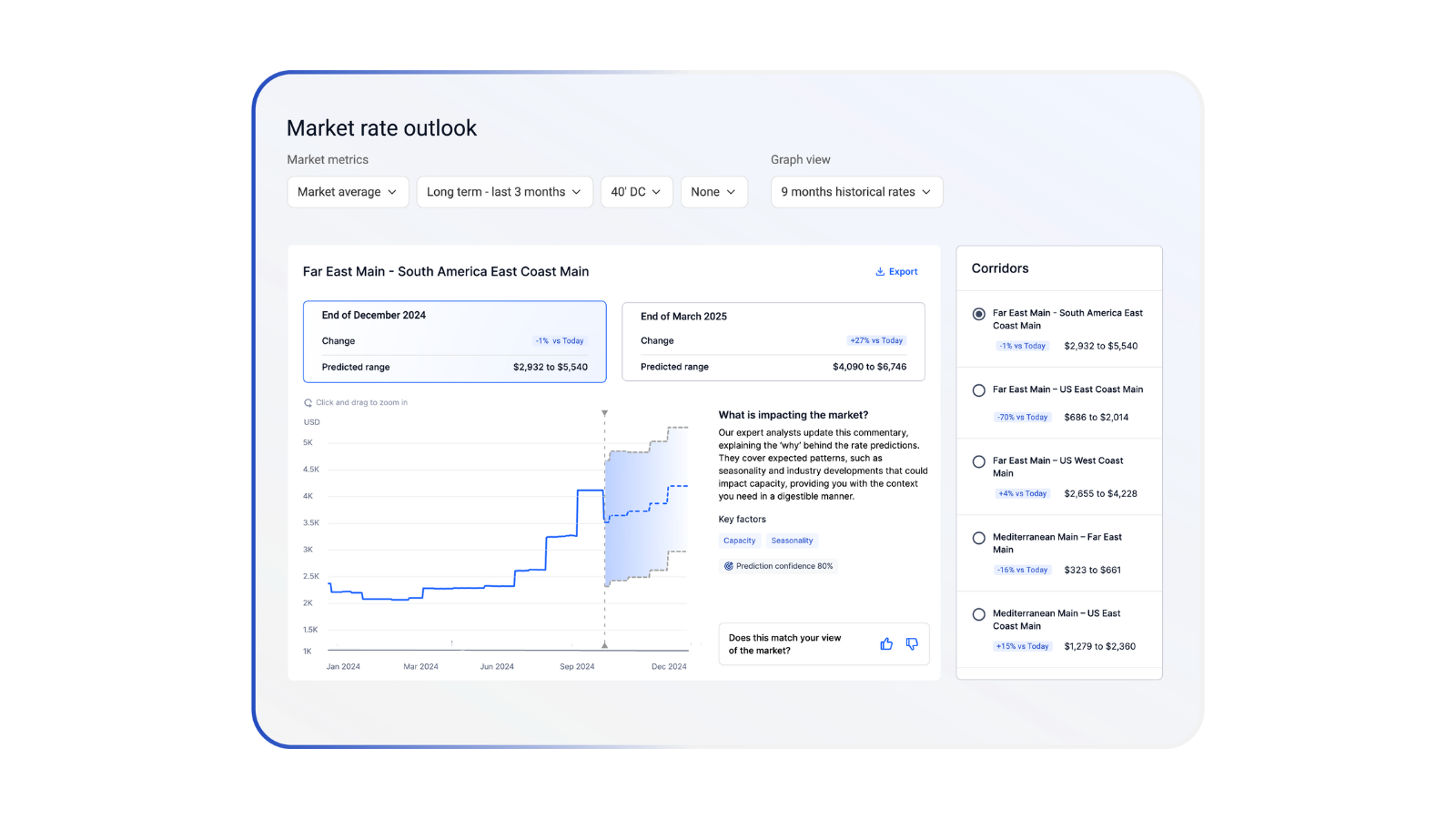This screenshot has height=819, width=1456.
Task: Click the thumbs up feedback icon
Action: click(886, 644)
